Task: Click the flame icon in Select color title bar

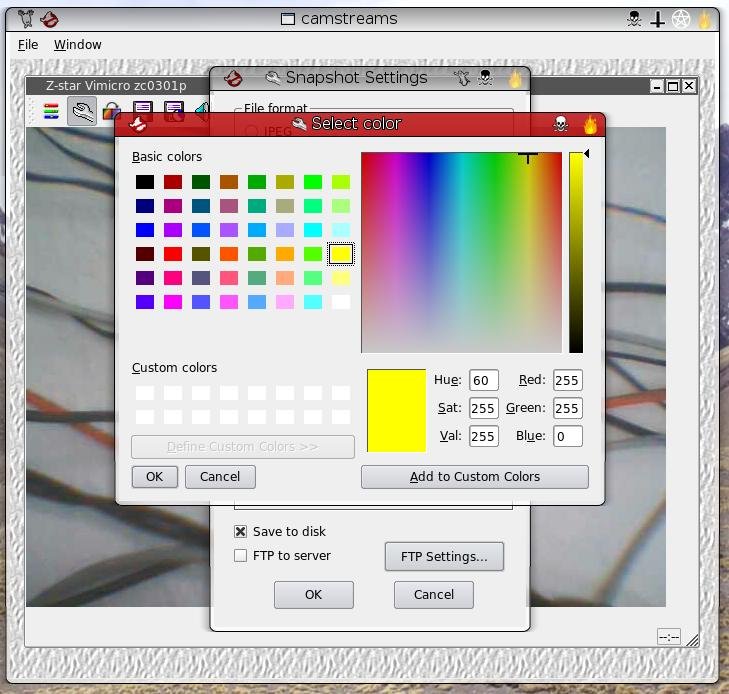Action: (590, 124)
